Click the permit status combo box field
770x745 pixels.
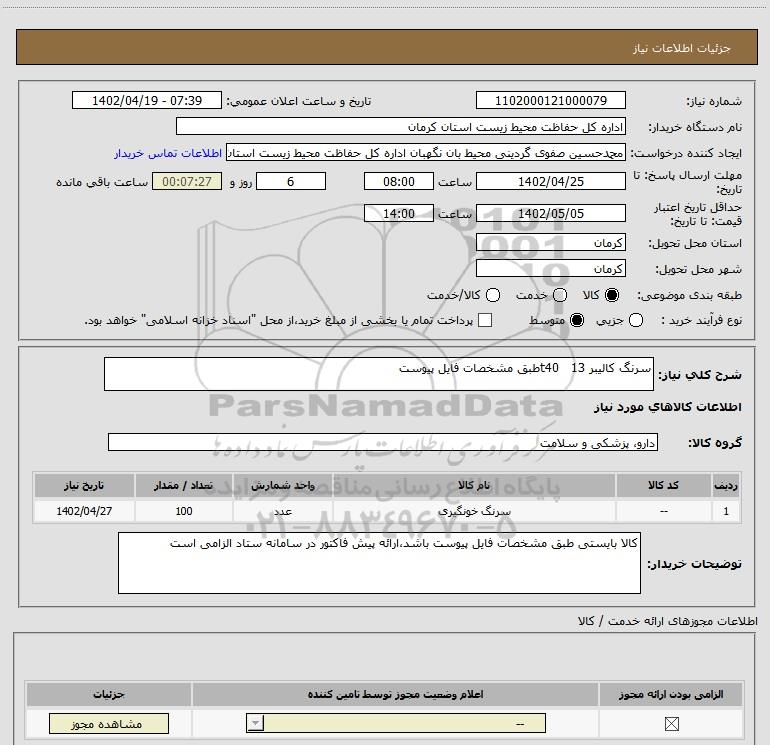(396, 723)
